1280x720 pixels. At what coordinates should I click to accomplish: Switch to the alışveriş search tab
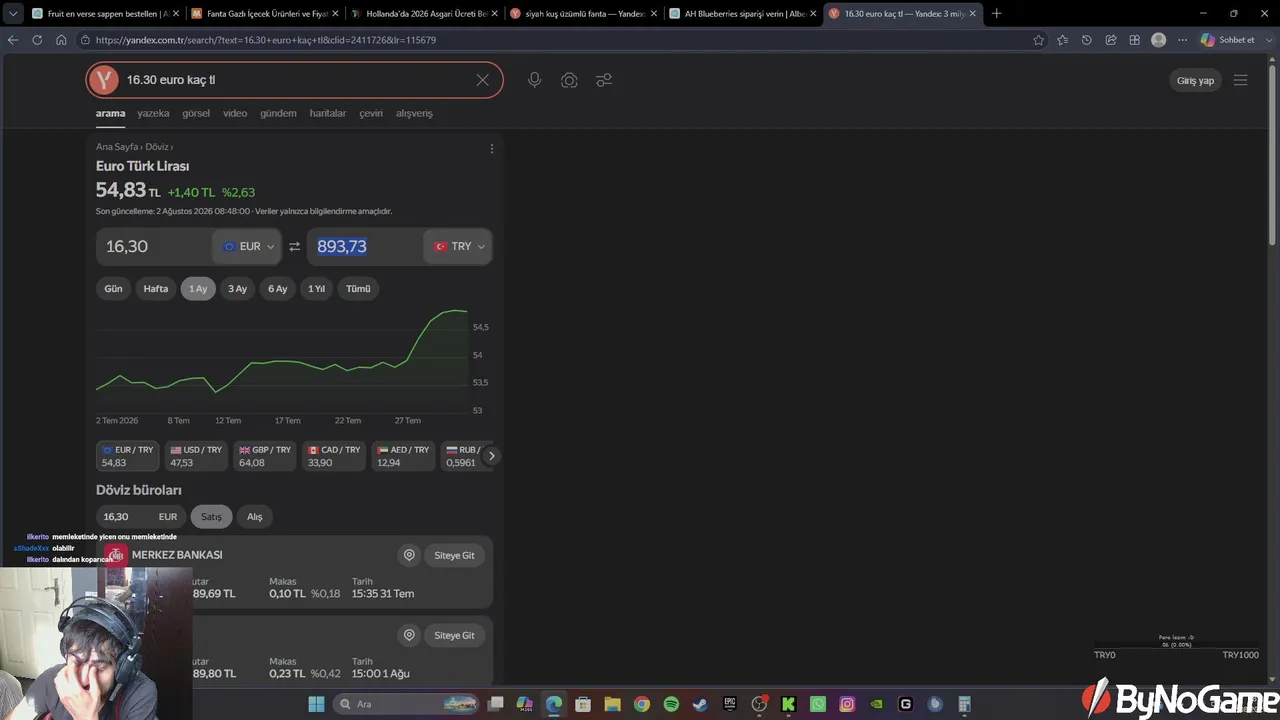(x=414, y=113)
